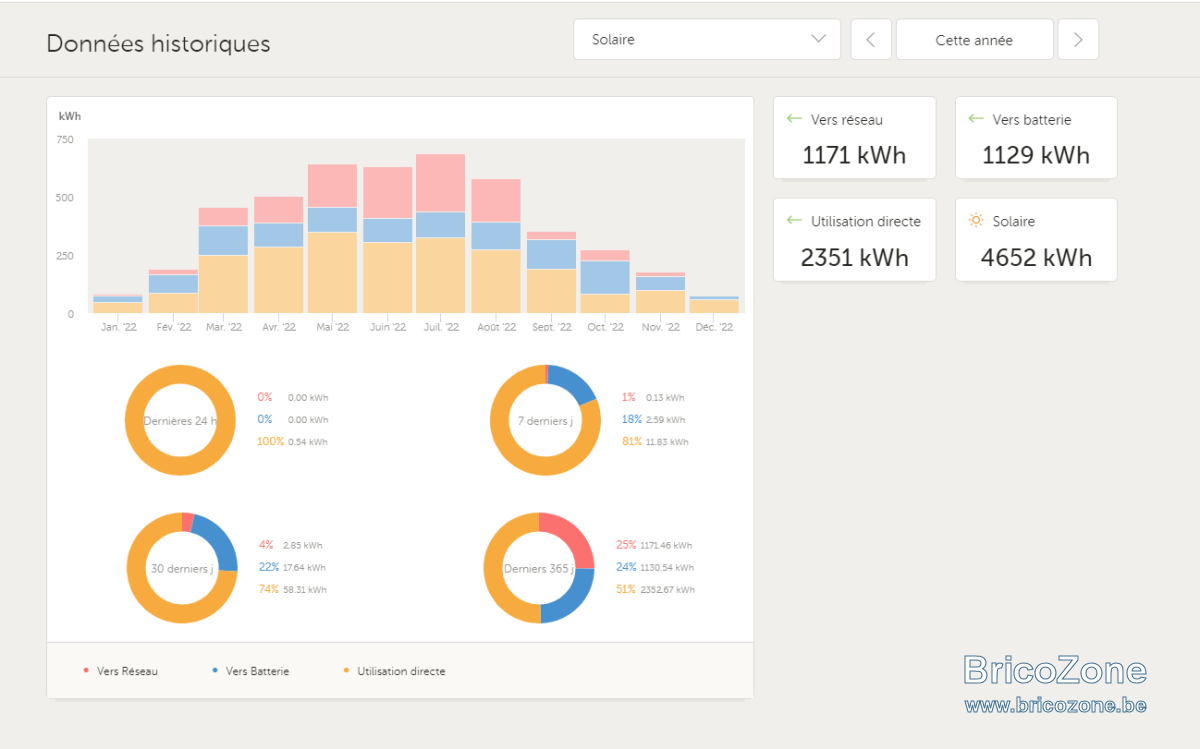Click the '2.59 kWh' value text
Screen dimensions: 1200x749
(x=665, y=420)
